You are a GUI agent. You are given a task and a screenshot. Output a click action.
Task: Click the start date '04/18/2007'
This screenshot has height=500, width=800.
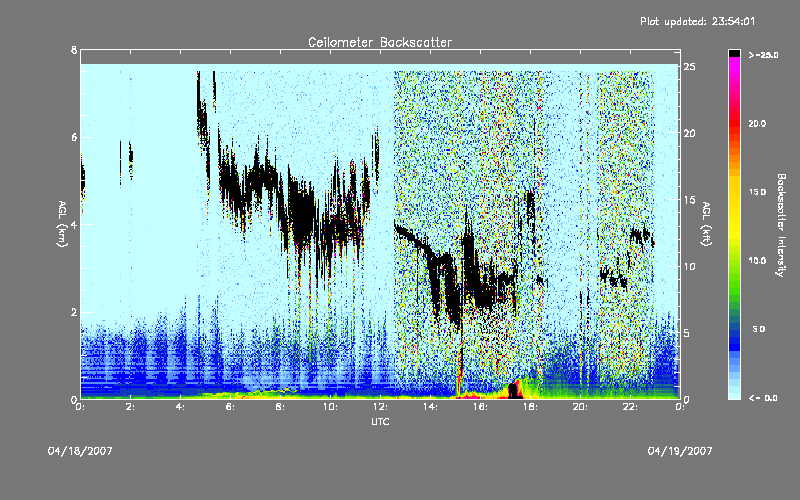pos(80,451)
